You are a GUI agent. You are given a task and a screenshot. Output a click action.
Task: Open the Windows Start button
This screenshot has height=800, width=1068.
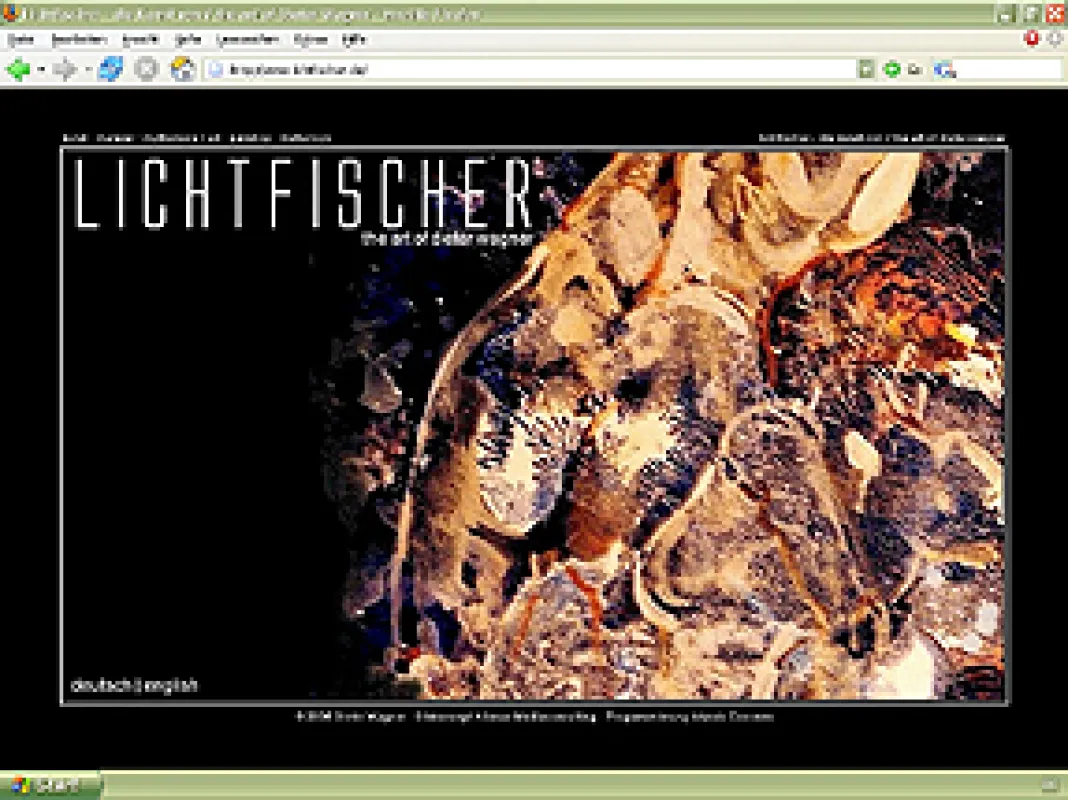(x=49, y=785)
